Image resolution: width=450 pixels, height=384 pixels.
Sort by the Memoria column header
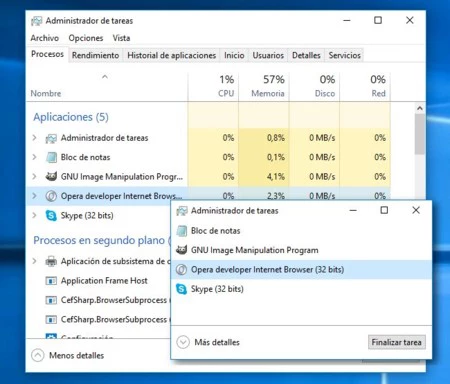pos(264,87)
